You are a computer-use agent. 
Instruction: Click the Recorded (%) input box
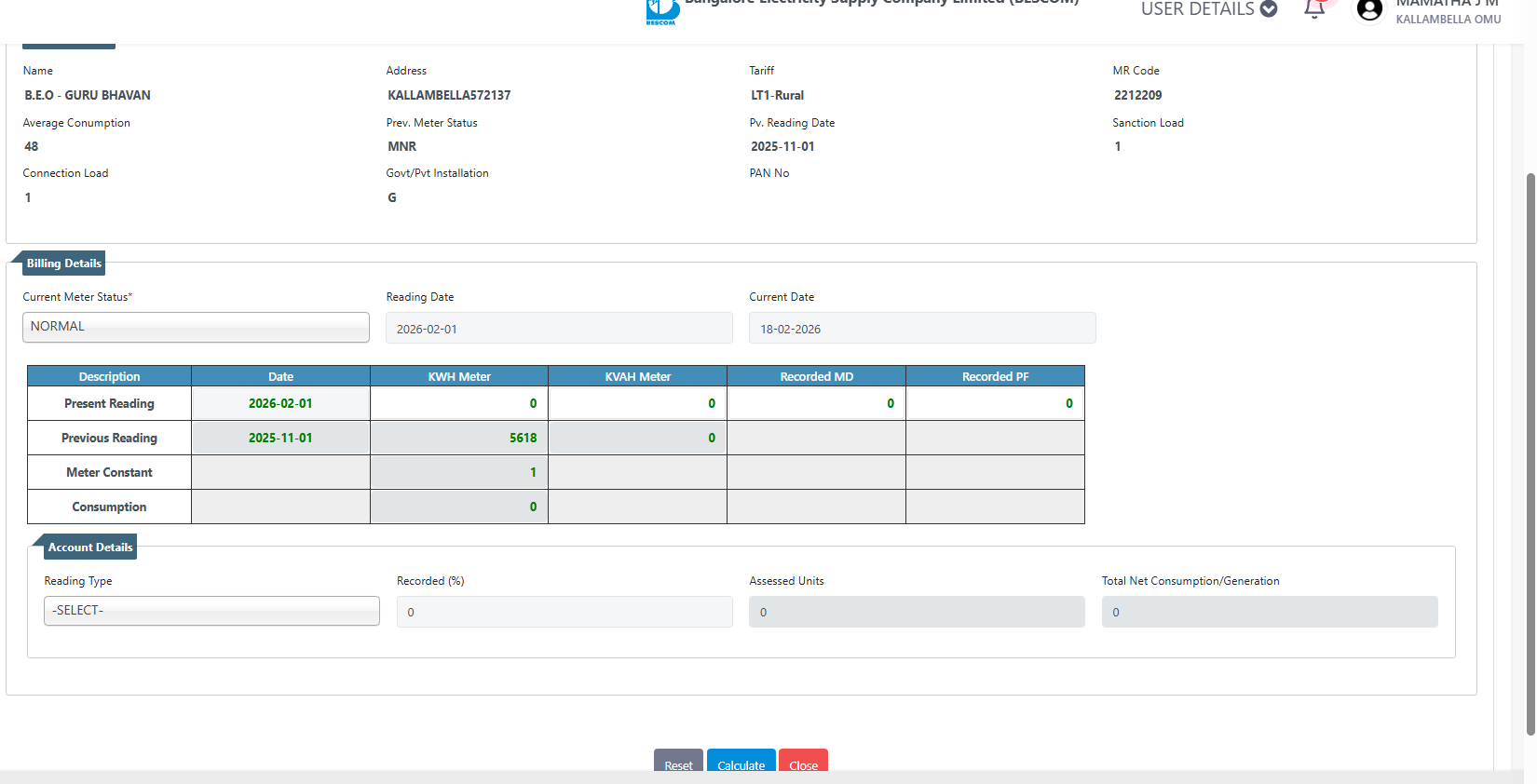click(564, 613)
